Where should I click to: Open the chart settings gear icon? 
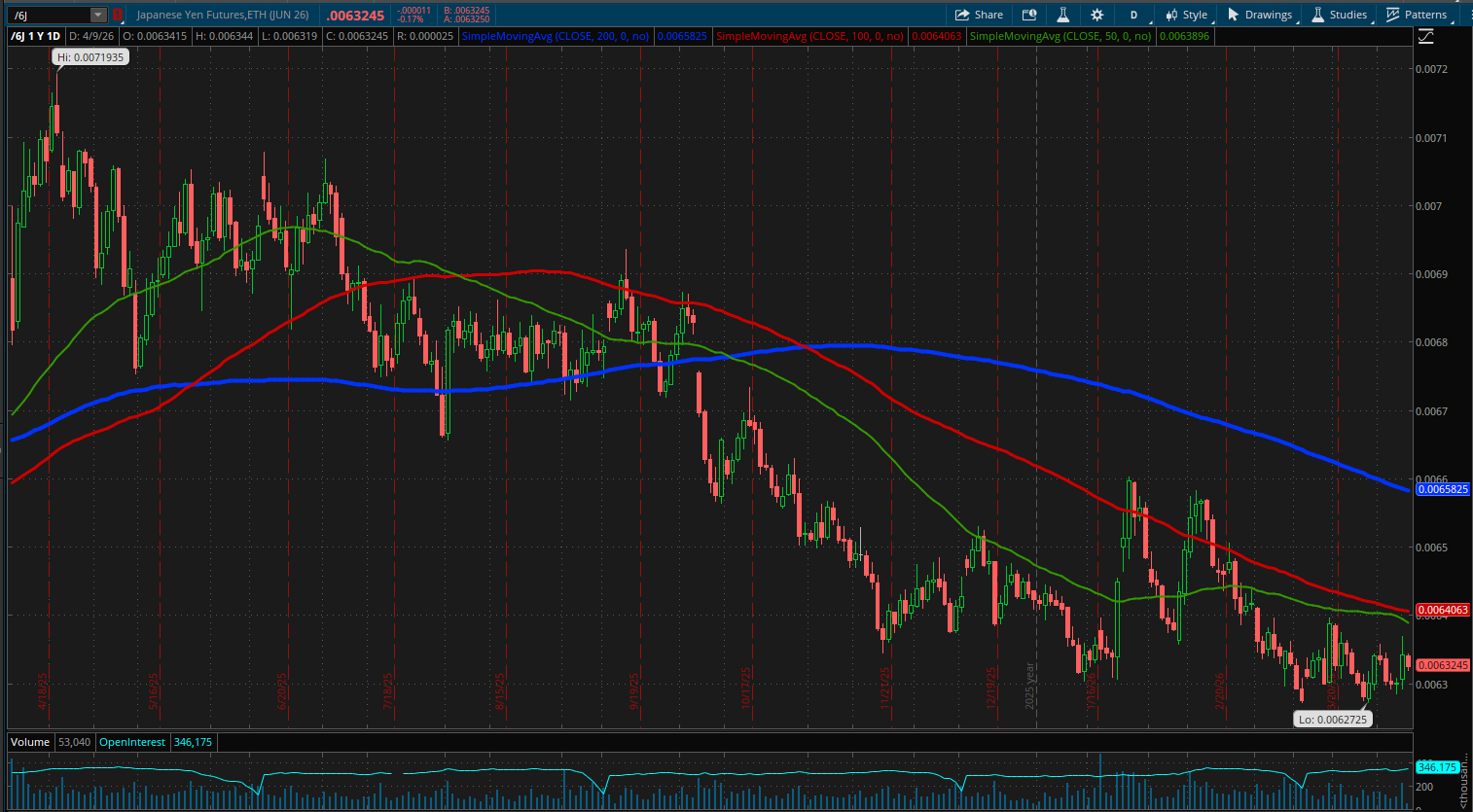pyautogui.click(x=1096, y=15)
